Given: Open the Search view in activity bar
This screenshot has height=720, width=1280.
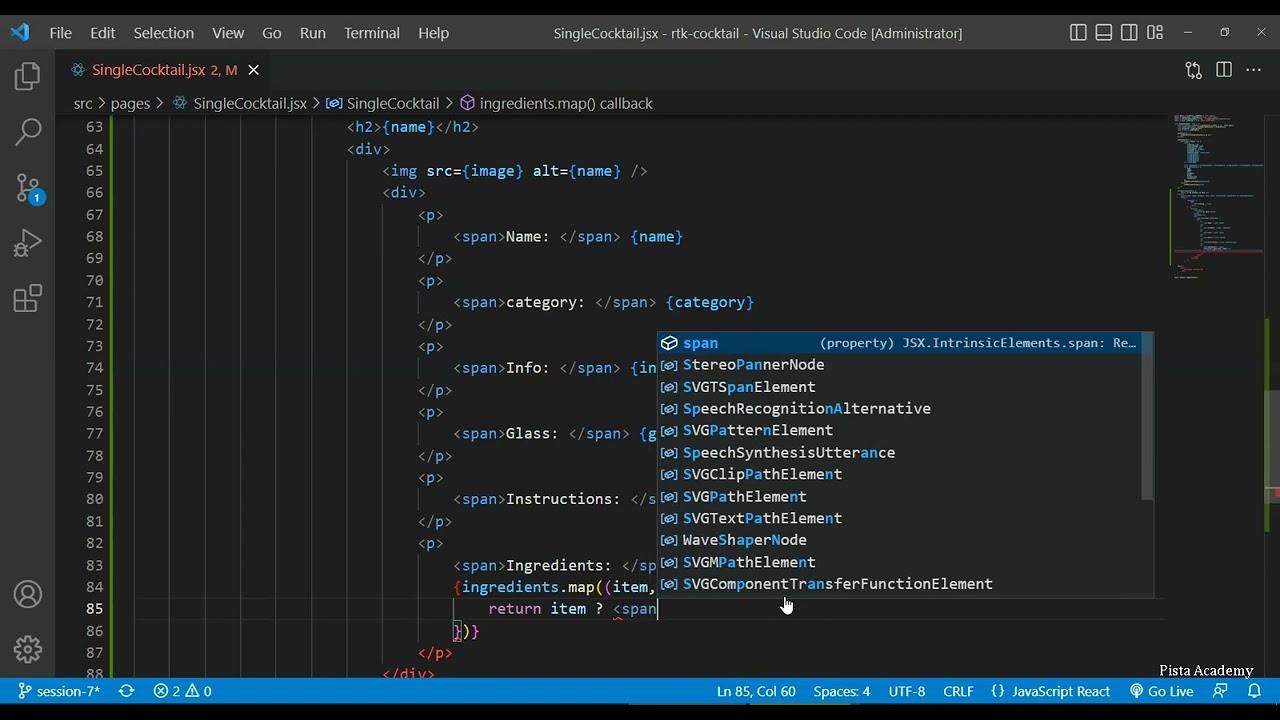Looking at the screenshot, I should [28, 131].
